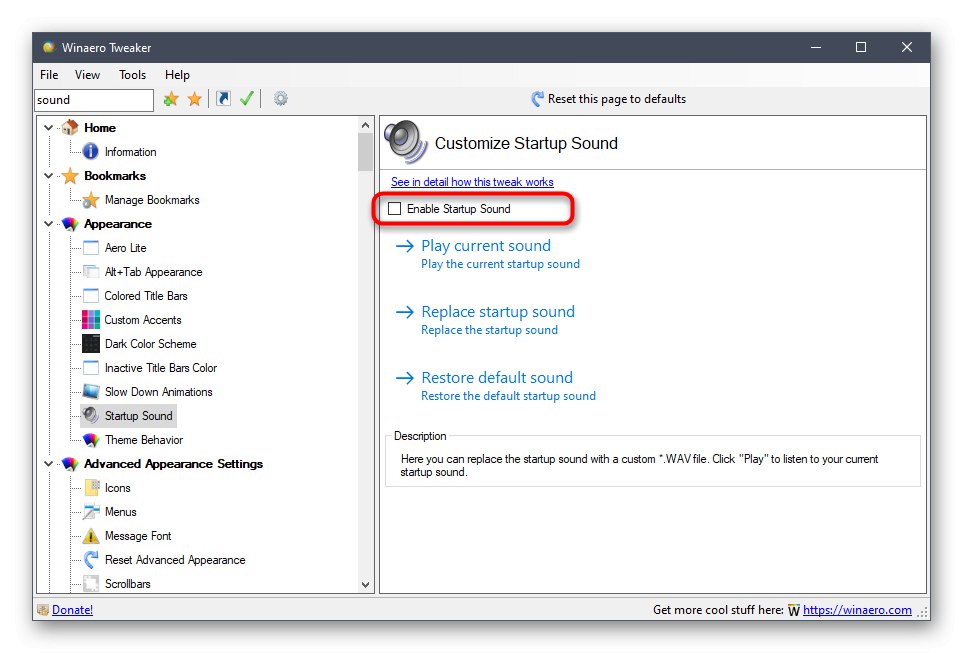Click the Scrollbars icon in tree
The image size is (963, 653).
91,584
